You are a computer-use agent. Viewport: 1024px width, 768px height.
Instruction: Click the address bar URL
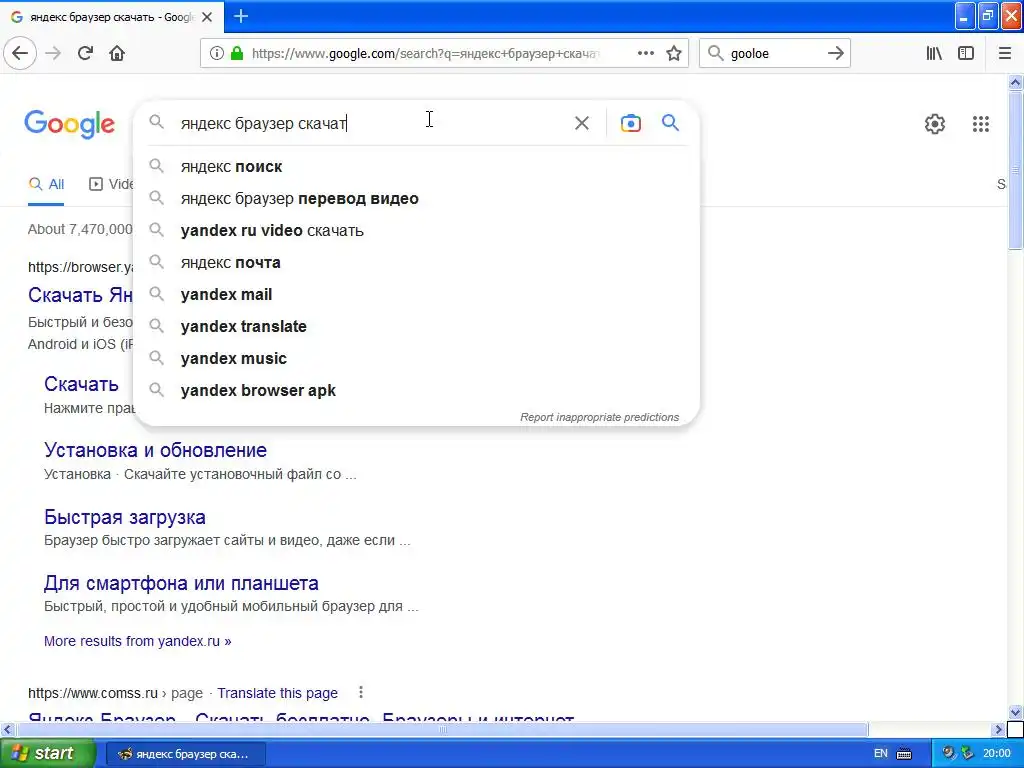pos(424,54)
